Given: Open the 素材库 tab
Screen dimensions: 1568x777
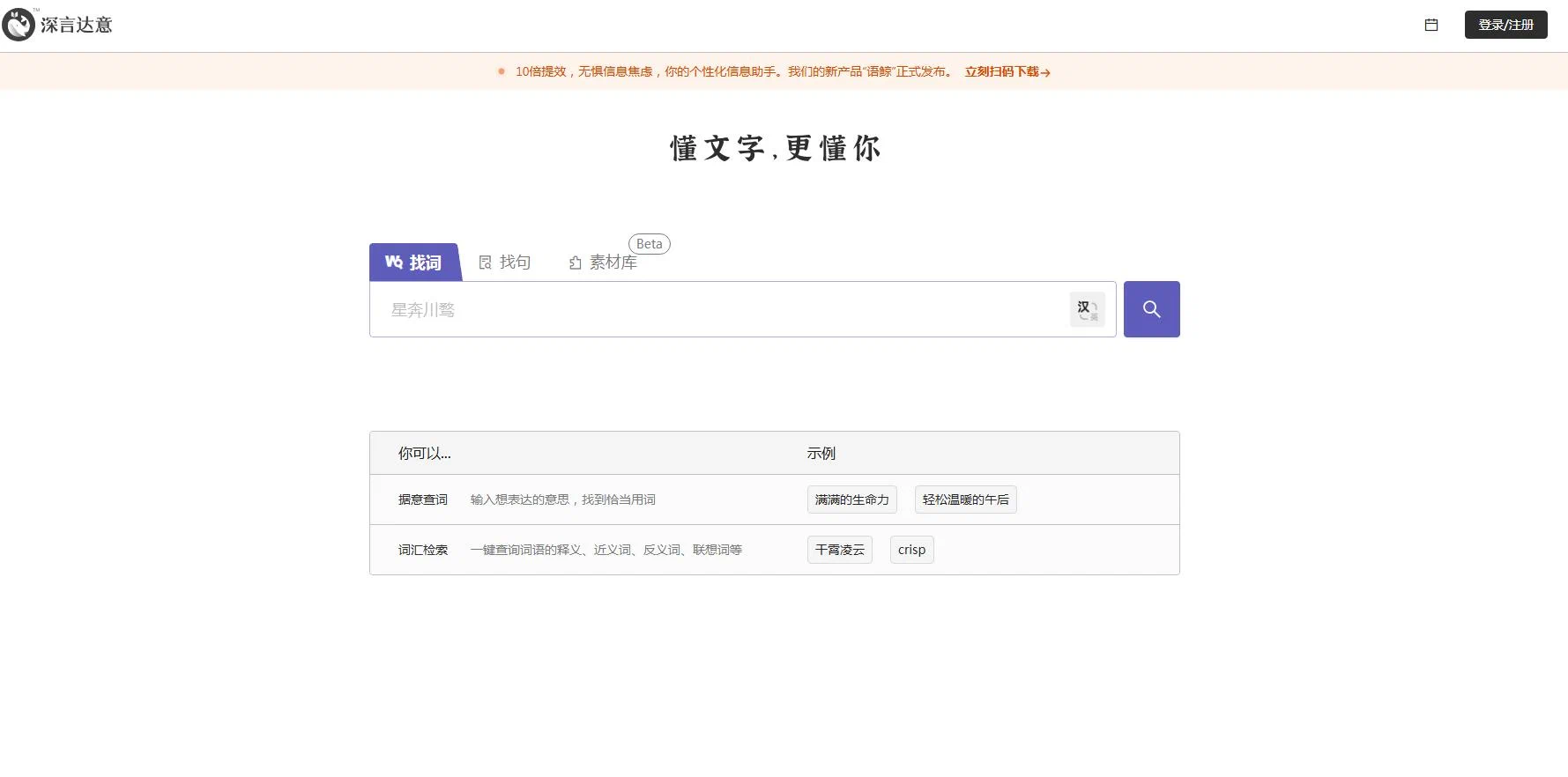Looking at the screenshot, I should [603, 263].
